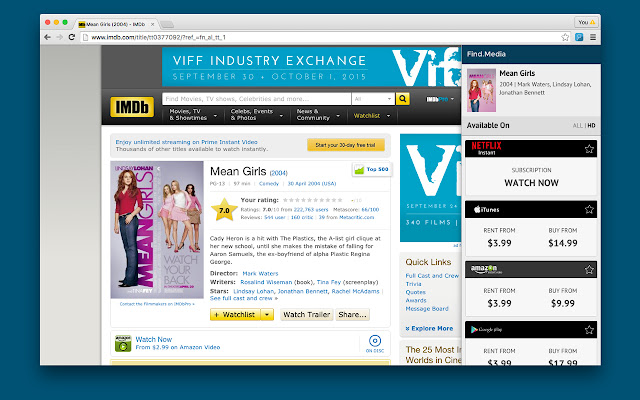This screenshot has height=400, width=640.
Task: Open the IMDbPro dropdown
Action: pos(440,99)
